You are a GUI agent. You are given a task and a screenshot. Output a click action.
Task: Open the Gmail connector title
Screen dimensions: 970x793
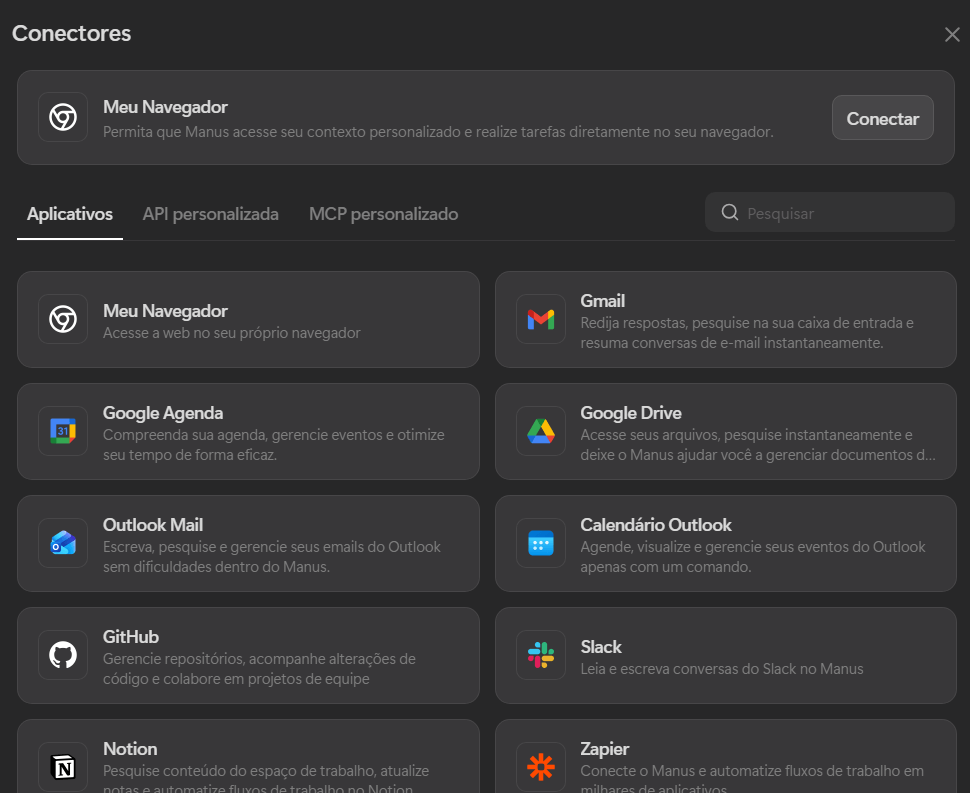603,301
